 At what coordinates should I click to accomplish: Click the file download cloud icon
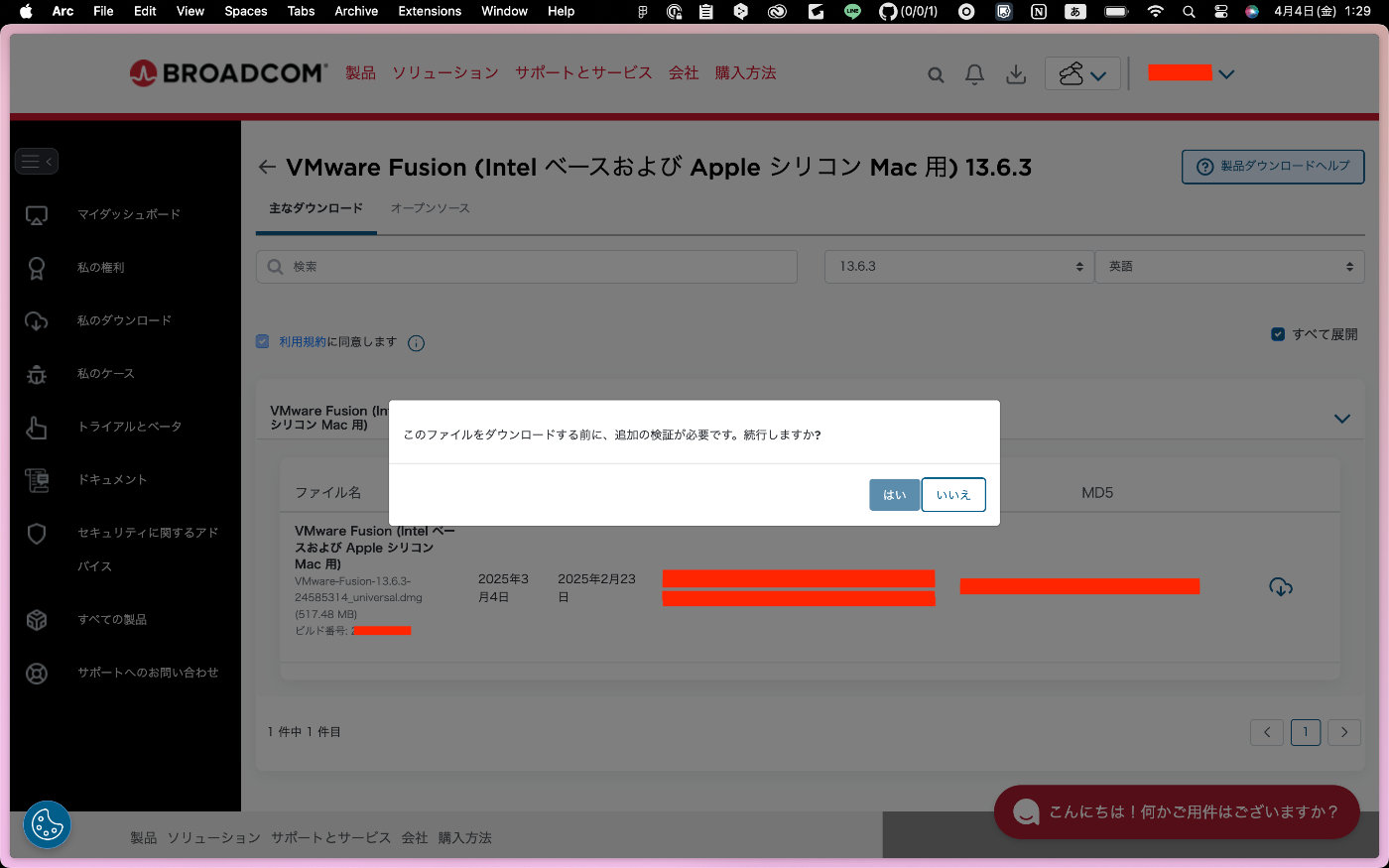[x=1281, y=587]
